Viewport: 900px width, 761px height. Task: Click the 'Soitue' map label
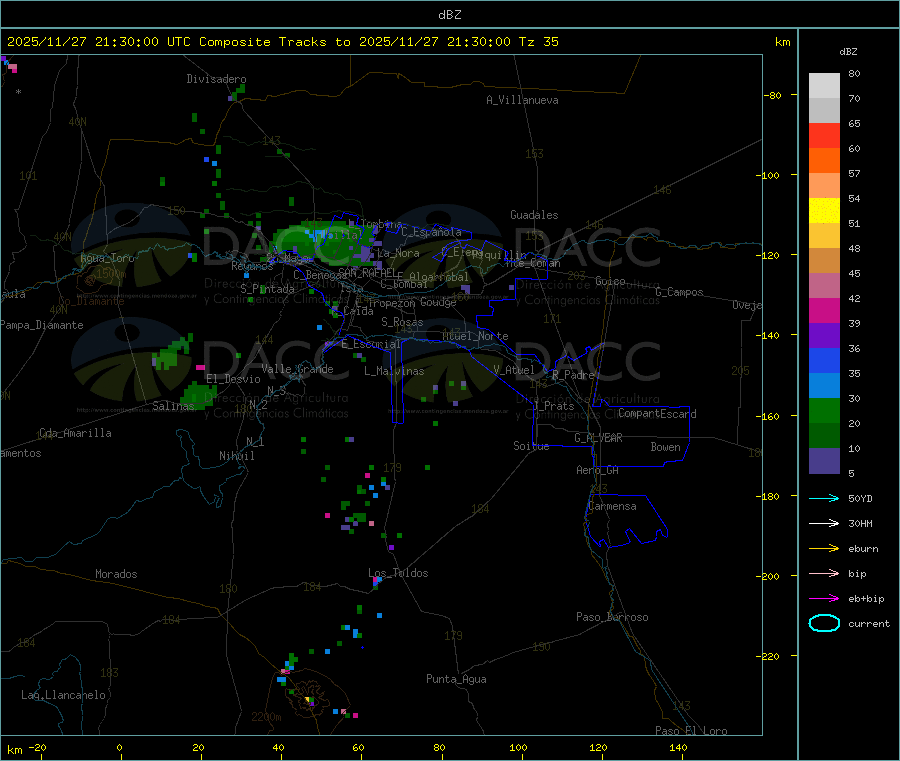tap(531, 446)
